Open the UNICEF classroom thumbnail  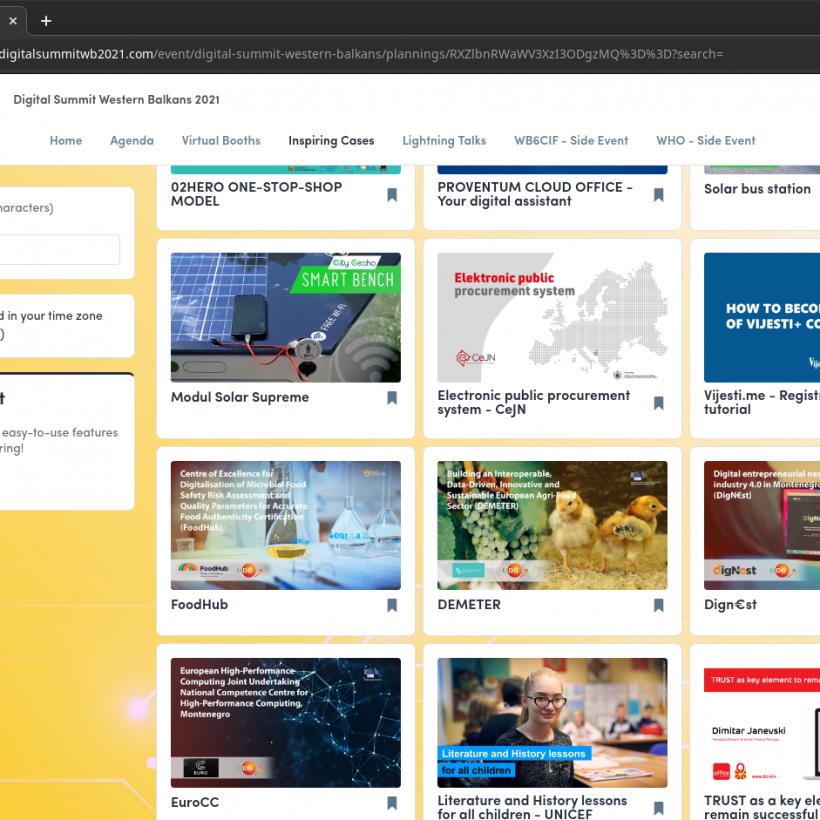552,723
